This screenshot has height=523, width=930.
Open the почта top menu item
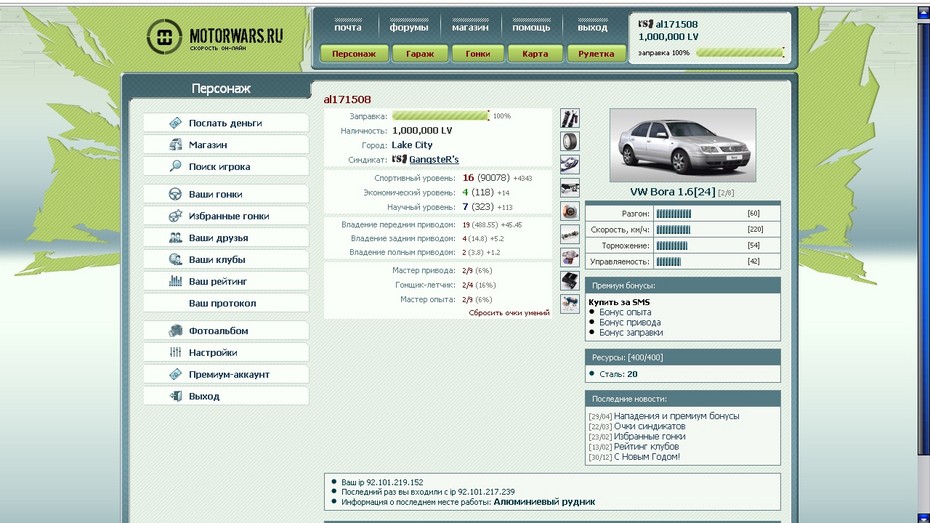[x=348, y=27]
